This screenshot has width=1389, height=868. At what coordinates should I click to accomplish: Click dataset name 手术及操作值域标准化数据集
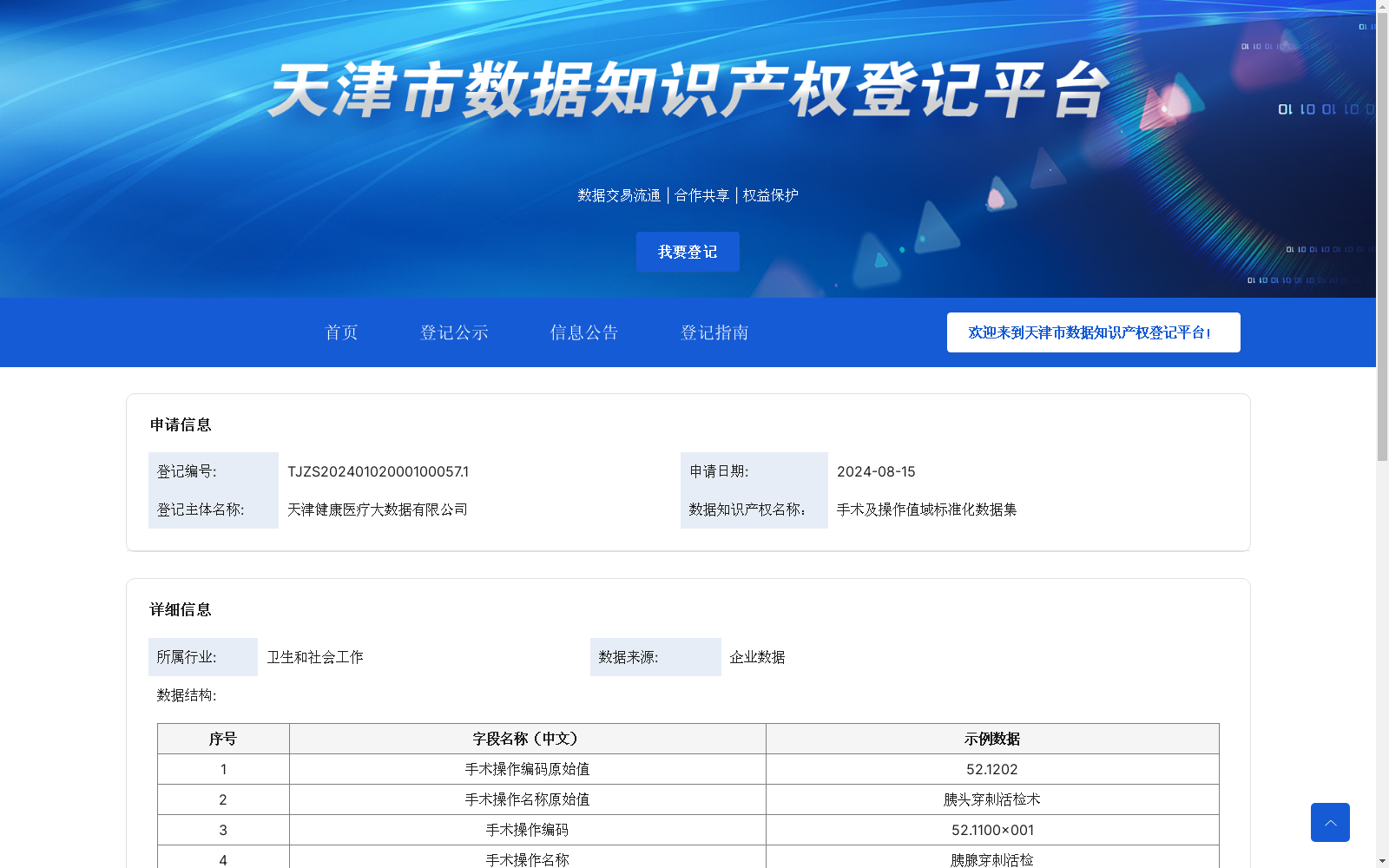coord(926,510)
